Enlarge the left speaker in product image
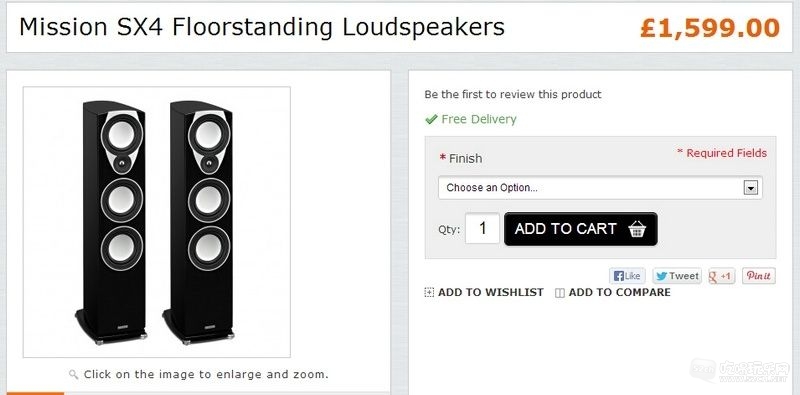800x395 pixels. click(112, 222)
